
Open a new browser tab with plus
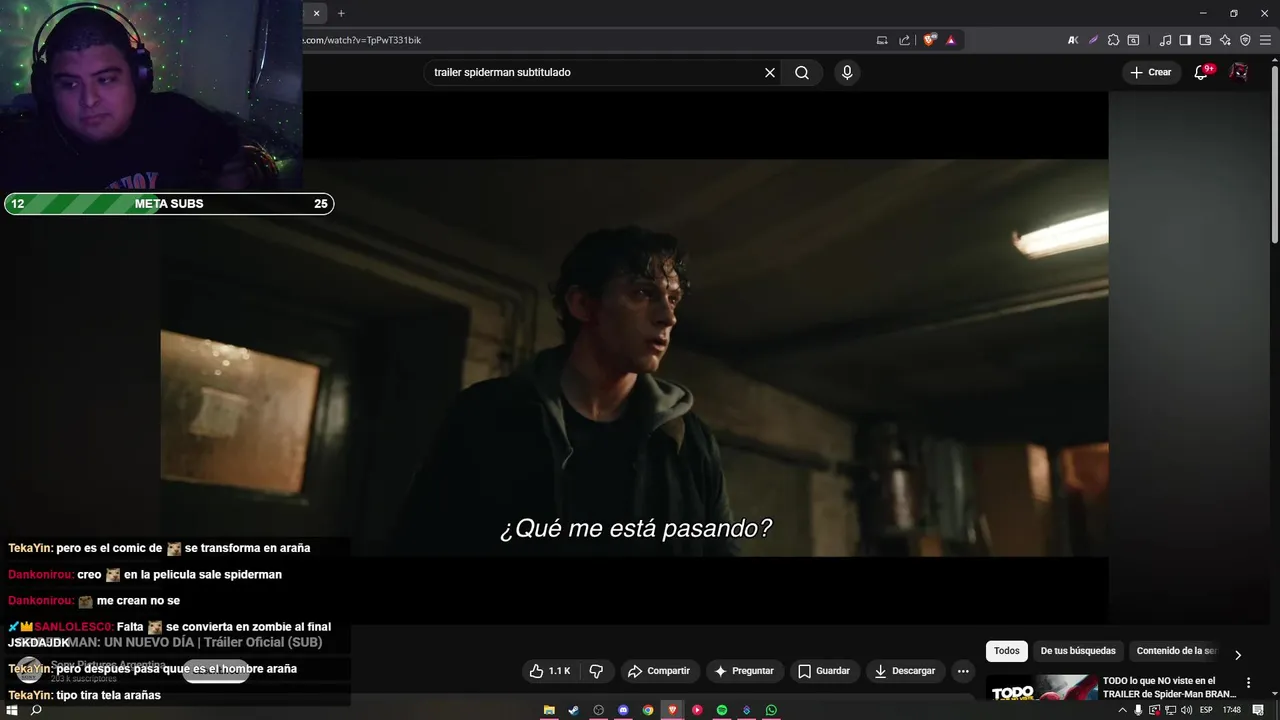341,13
